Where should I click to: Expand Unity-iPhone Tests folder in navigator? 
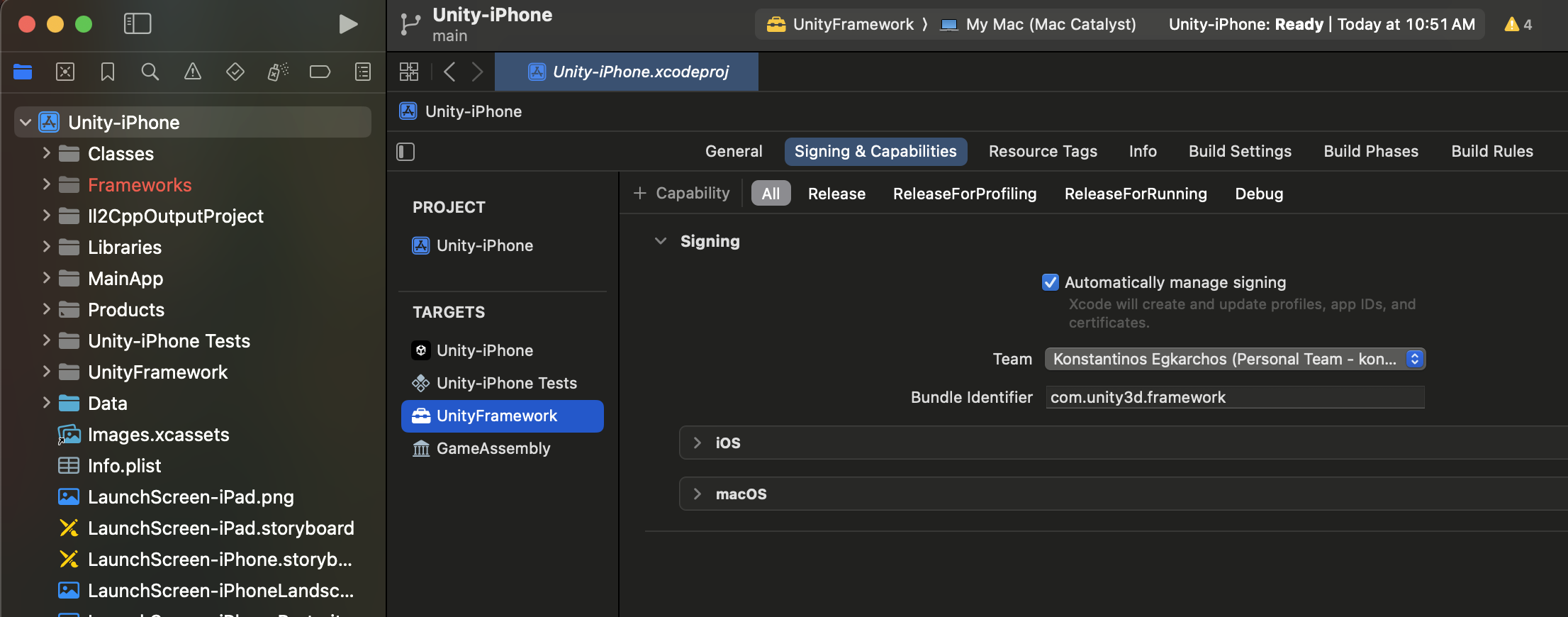coord(46,340)
